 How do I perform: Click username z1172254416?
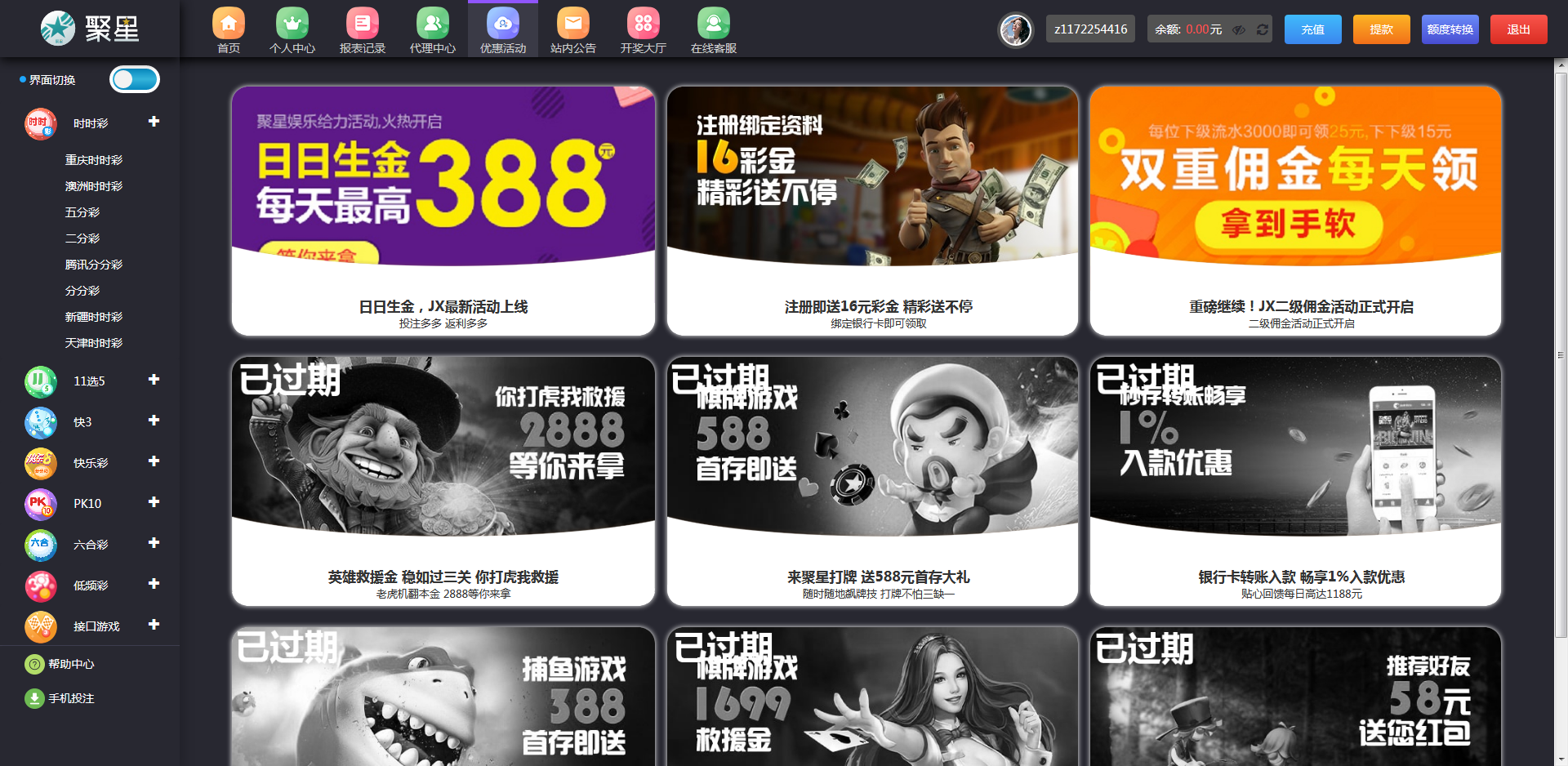(1090, 29)
